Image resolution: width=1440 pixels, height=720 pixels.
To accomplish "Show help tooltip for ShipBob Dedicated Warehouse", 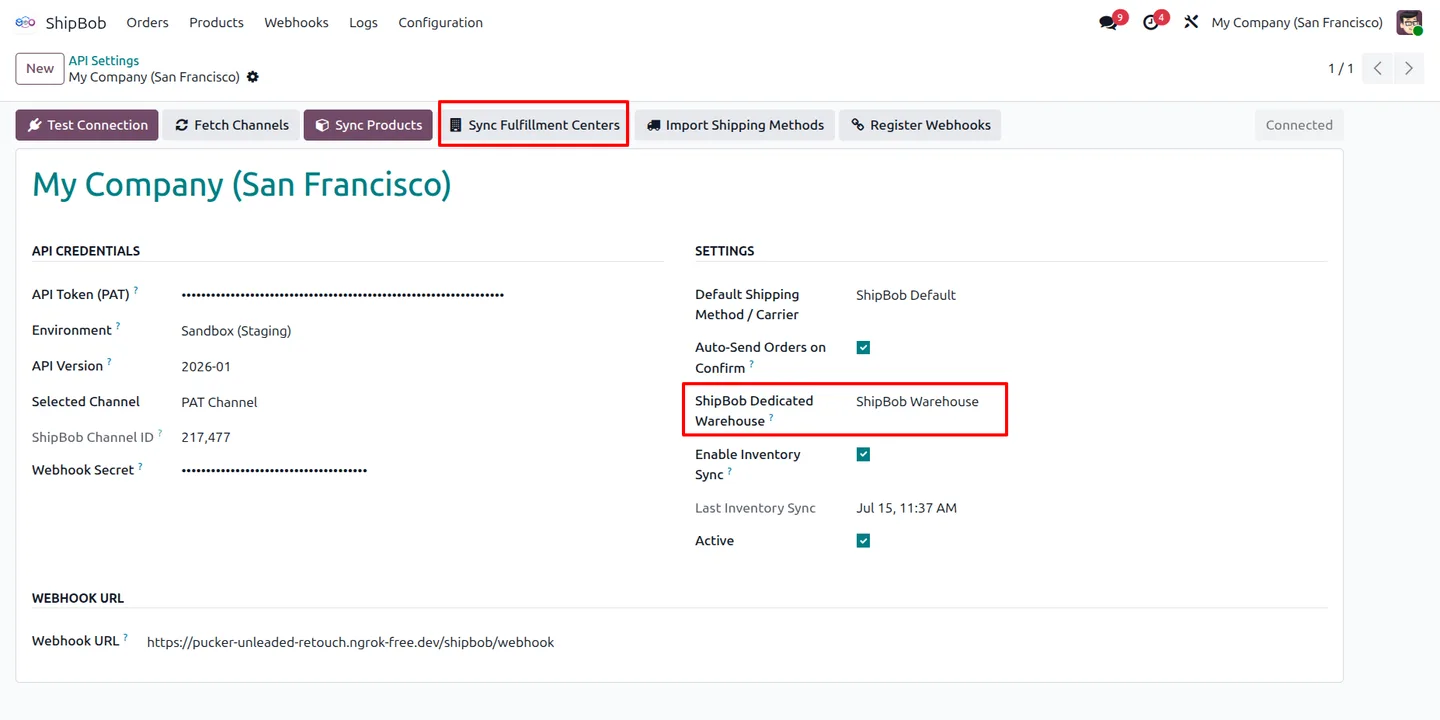I will pos(771,418).
